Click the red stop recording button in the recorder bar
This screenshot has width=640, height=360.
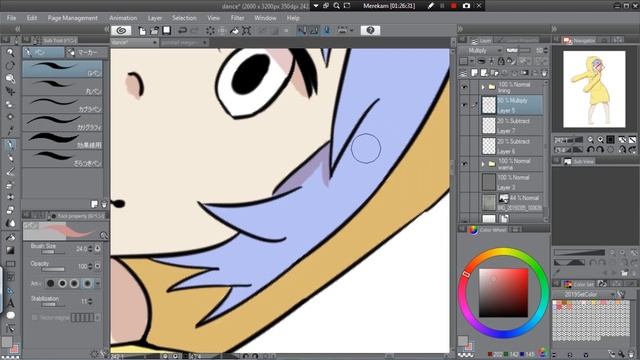pyautogui.click(x=453, y=6)
